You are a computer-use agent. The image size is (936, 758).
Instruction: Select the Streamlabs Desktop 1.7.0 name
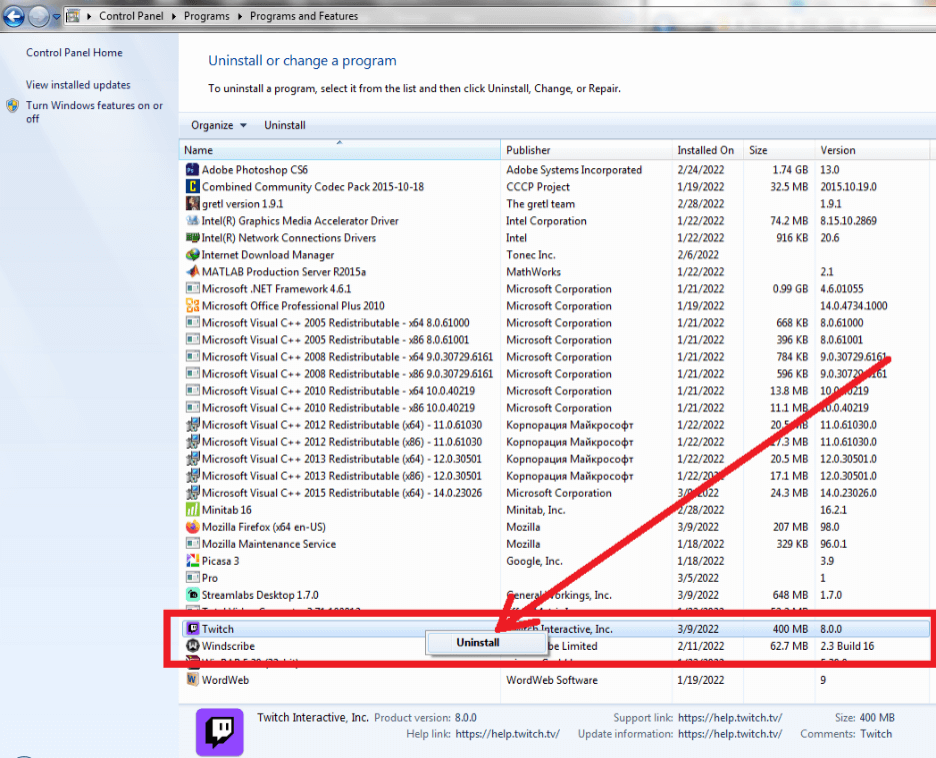(260, 595)
